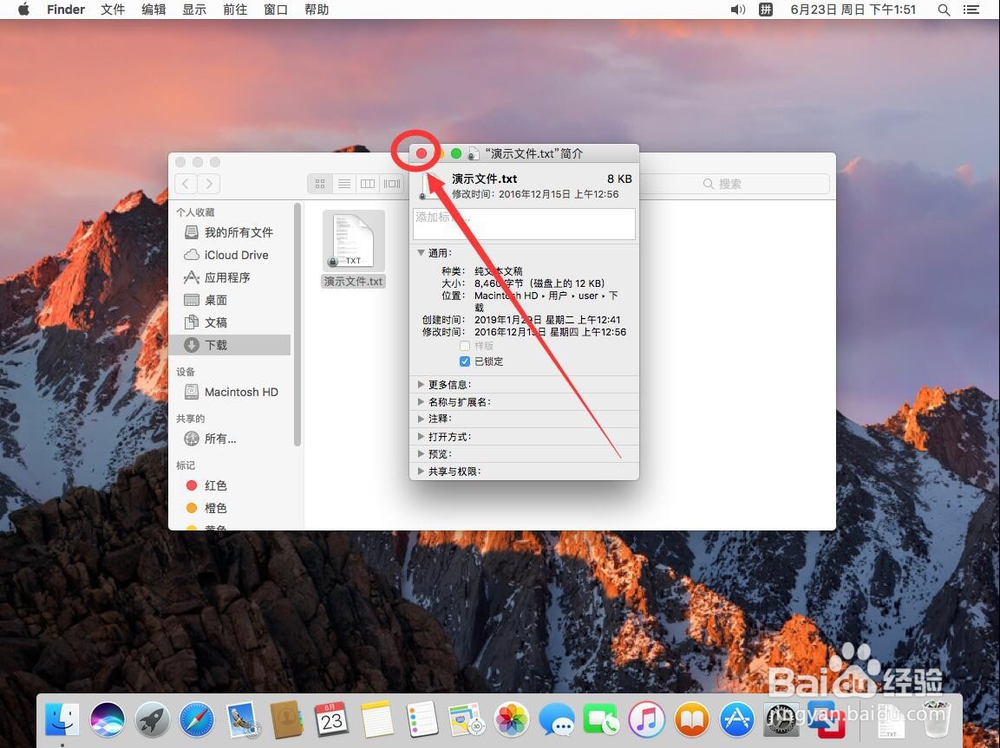Open the 前往 menu

click(x=235, y=10)
